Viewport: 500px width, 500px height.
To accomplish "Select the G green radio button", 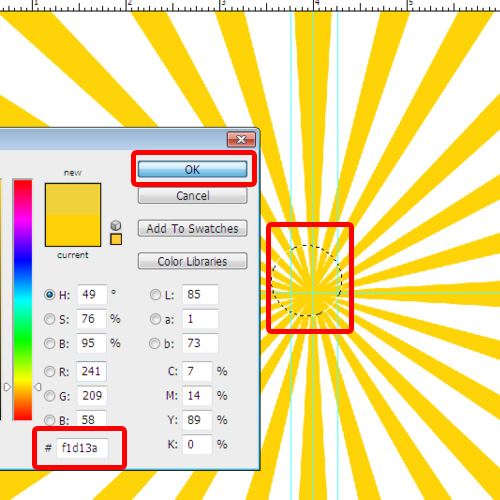I will pyautogui.click(x=50, y=396).
